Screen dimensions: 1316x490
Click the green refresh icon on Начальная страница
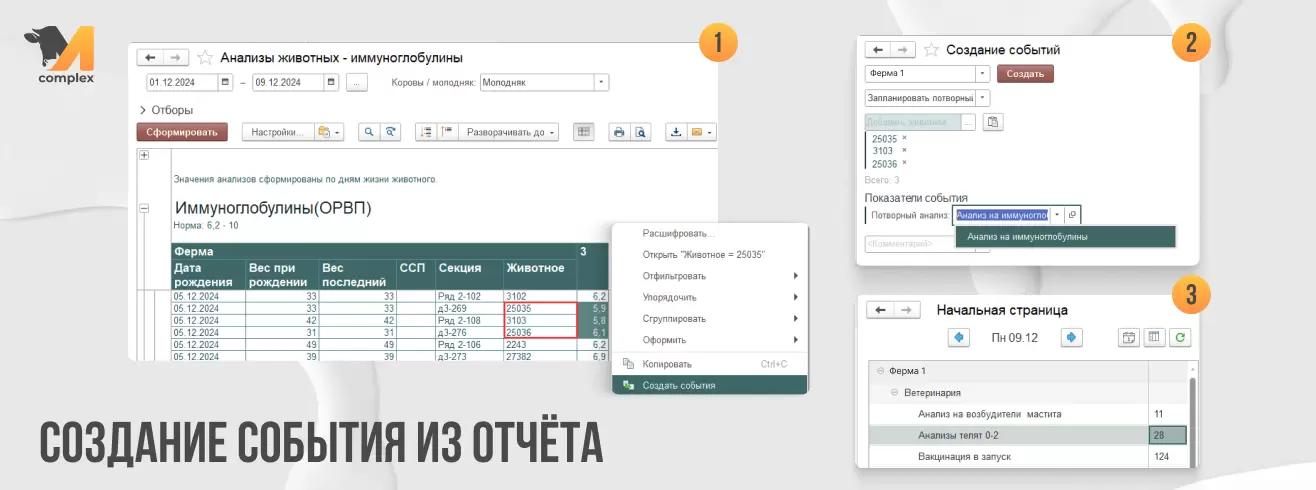tap(1181, 338)
